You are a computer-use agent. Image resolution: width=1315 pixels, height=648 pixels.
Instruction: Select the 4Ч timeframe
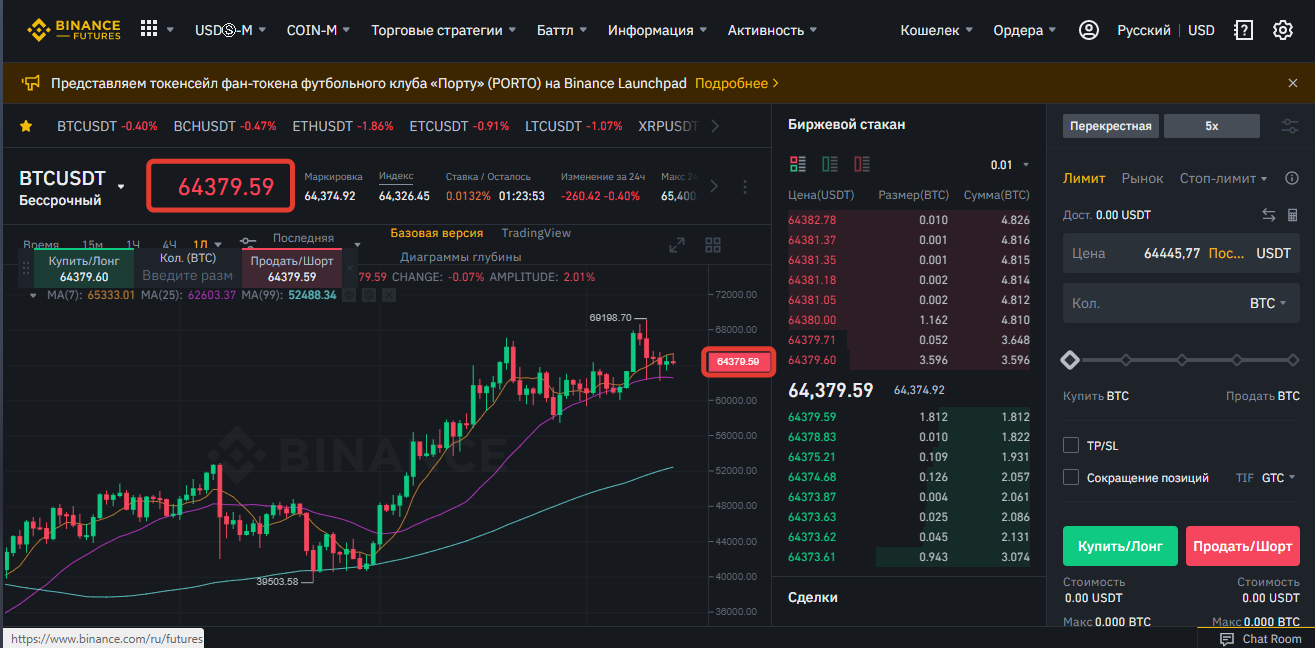point(169,244)
